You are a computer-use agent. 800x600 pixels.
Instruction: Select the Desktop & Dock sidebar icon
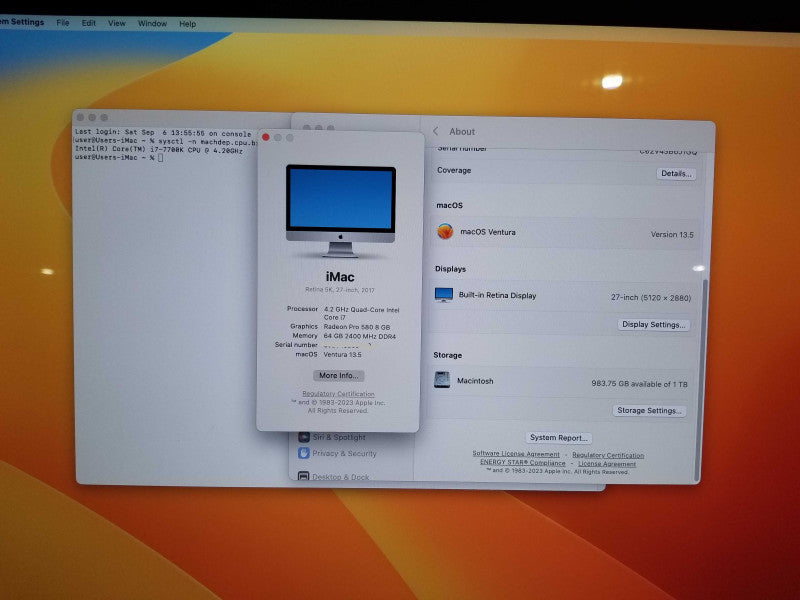303,476
